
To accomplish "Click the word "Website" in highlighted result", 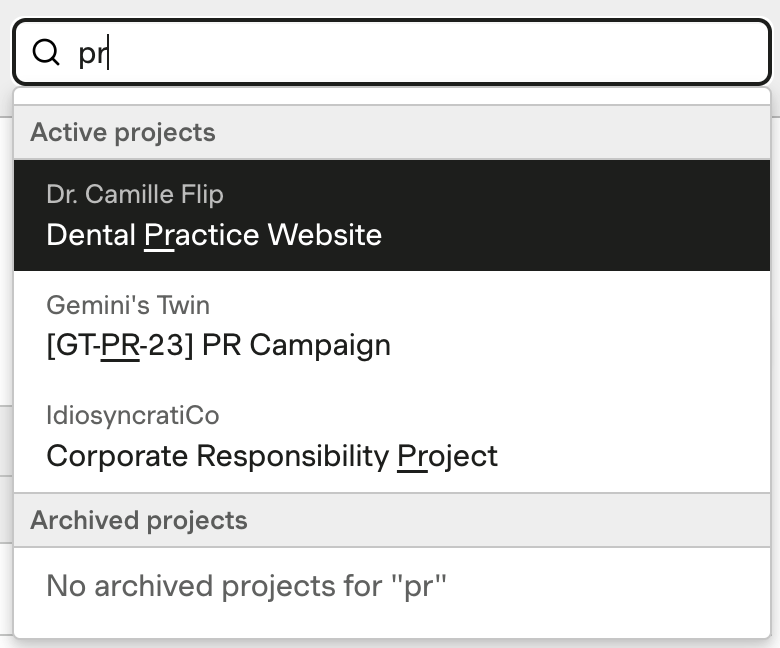I will click(x=325, y=235).
